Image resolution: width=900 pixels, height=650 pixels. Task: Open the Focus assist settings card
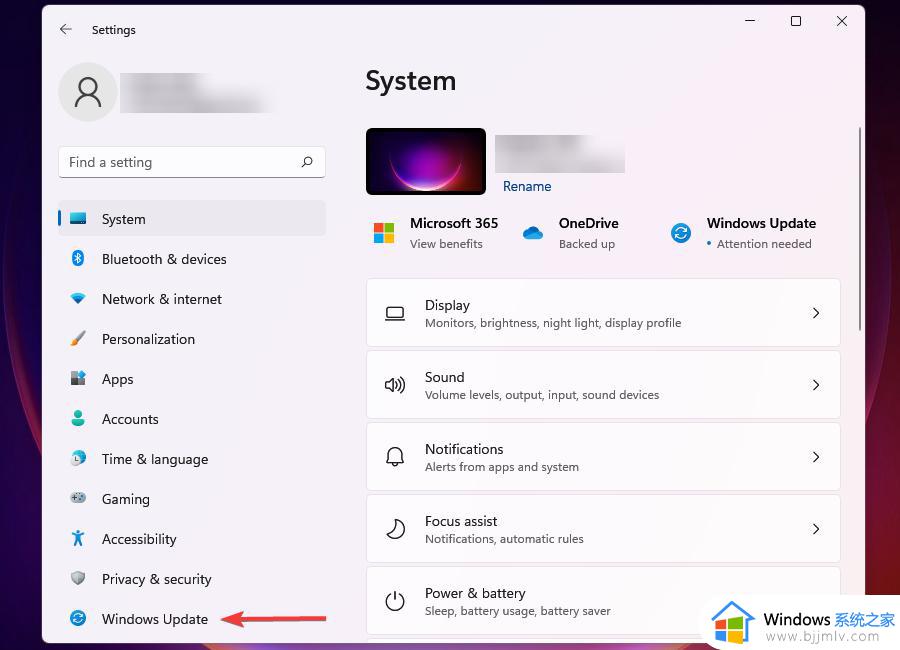pos(603,529)
